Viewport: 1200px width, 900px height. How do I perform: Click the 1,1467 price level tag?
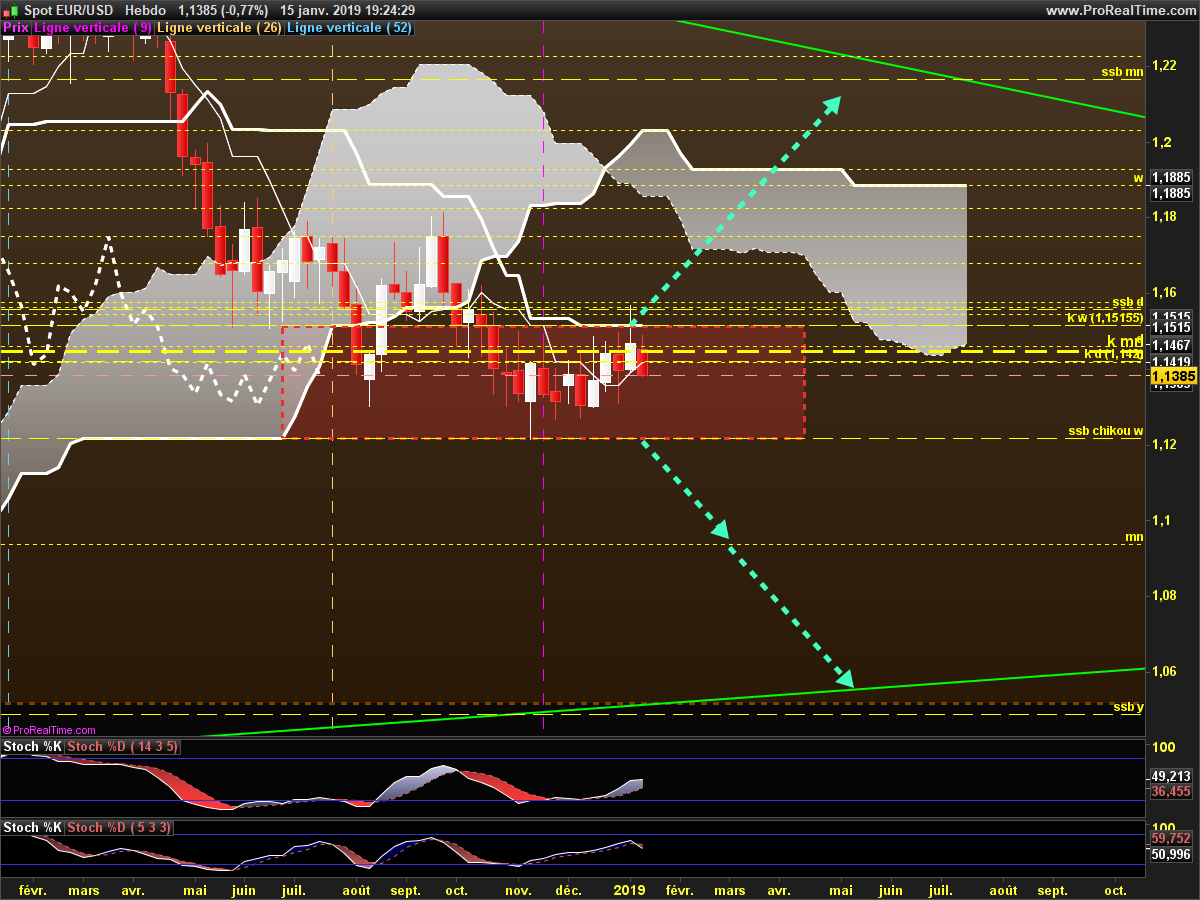click(x=1169, y=345)
